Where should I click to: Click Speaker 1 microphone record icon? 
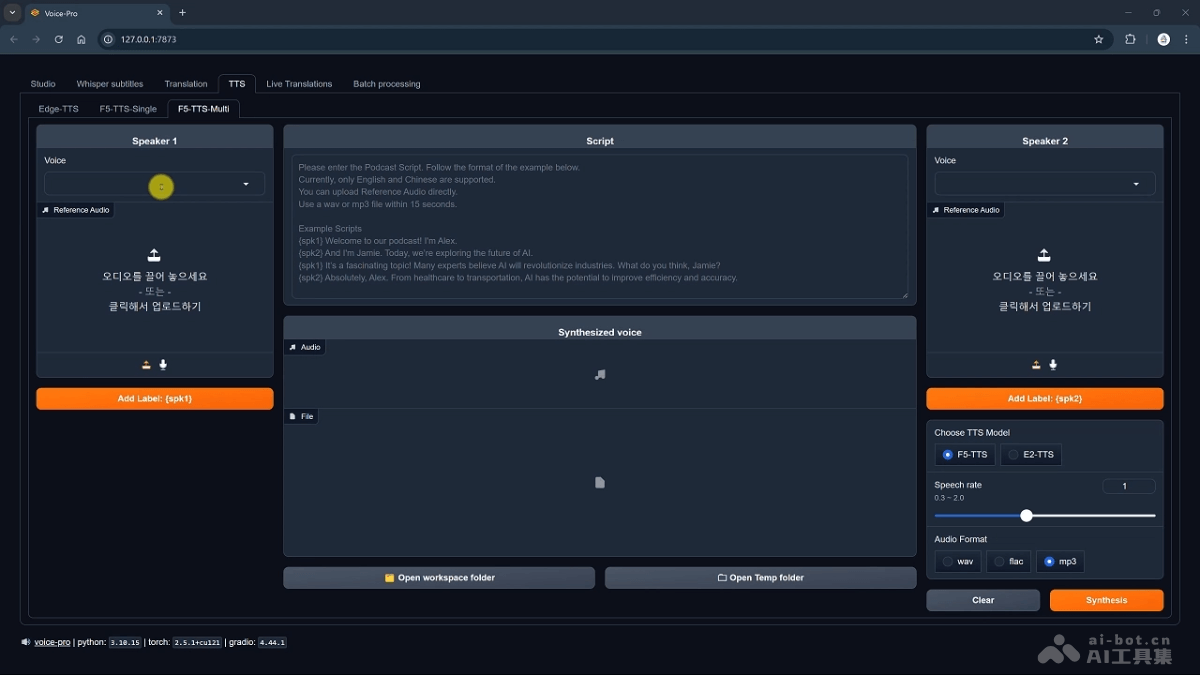pyautogui.click(x=163, y=365)
